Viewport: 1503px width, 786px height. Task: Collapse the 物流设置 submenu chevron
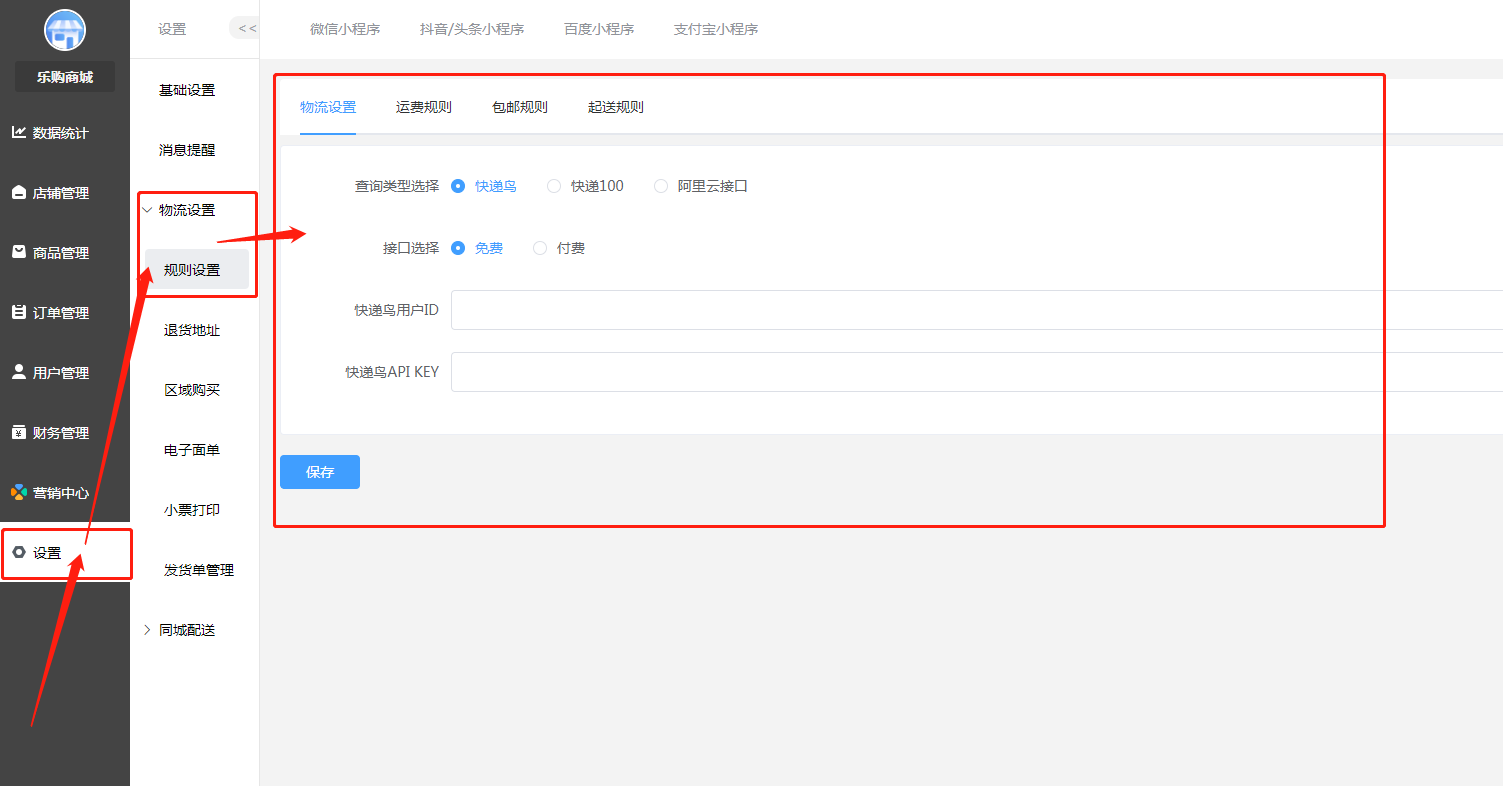[148, 210]
